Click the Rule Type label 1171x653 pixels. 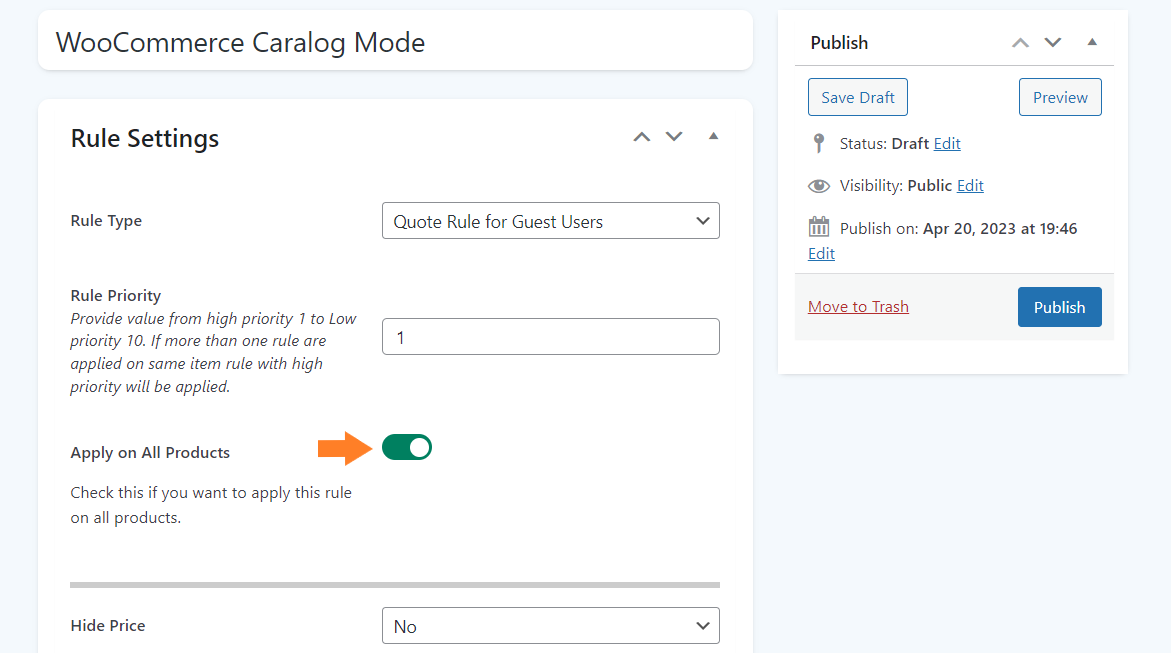(106, 221)
